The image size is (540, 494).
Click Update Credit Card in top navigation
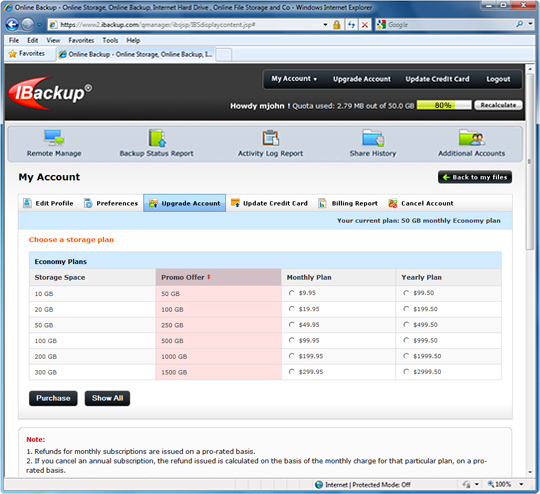click(437, 79)
